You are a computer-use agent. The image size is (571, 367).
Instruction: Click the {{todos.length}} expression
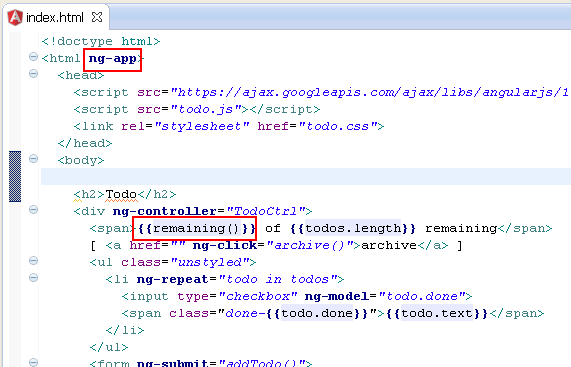coord(353,228)
